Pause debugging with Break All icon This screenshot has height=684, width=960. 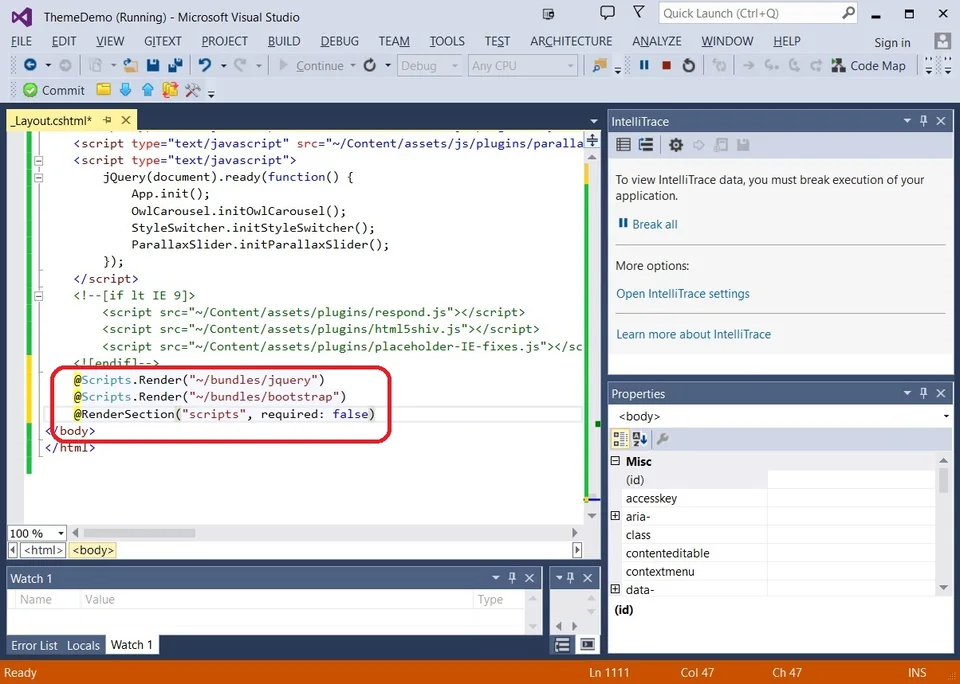(x=644, y=65)
